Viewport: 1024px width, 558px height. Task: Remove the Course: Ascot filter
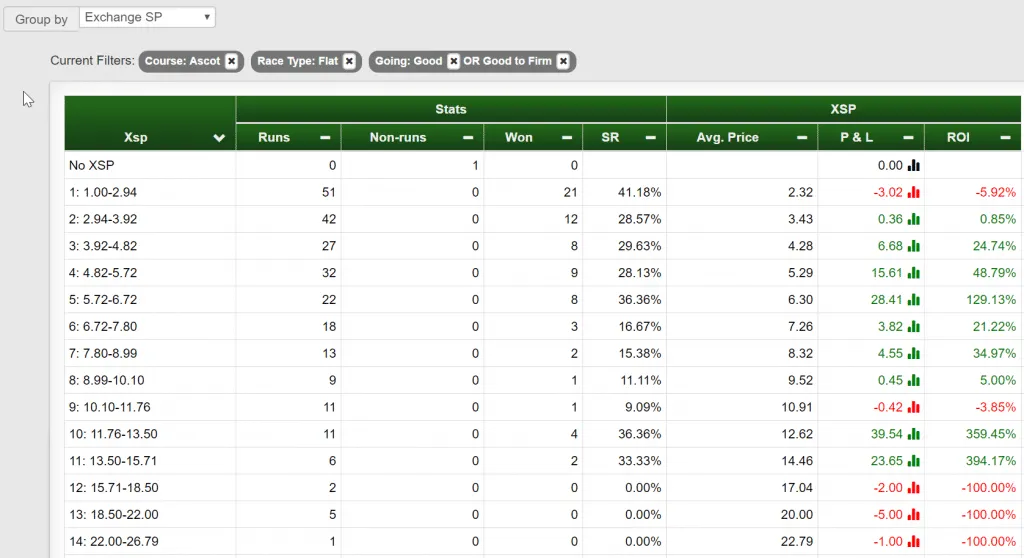point(231,61)
